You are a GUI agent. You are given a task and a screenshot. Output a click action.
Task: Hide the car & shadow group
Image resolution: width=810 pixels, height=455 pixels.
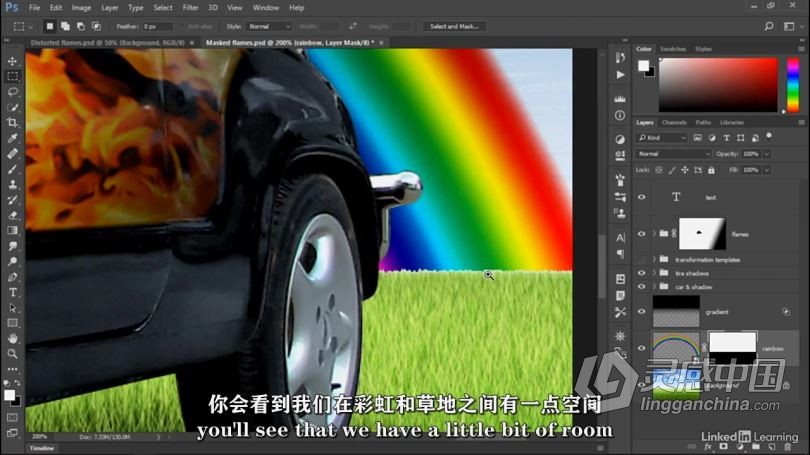642,287
